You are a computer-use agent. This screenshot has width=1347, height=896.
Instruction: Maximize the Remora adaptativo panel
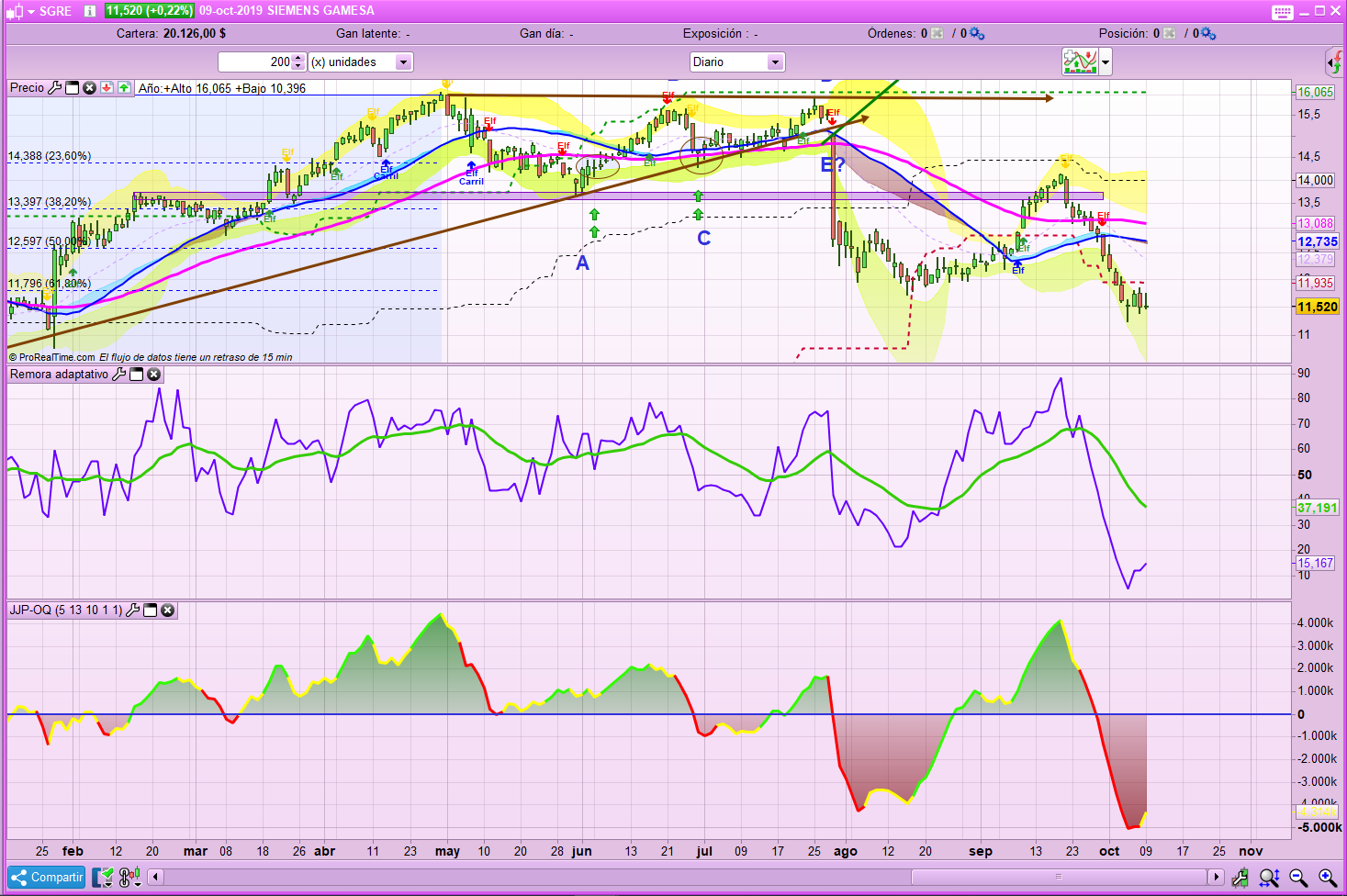click(x=136, y=375)
